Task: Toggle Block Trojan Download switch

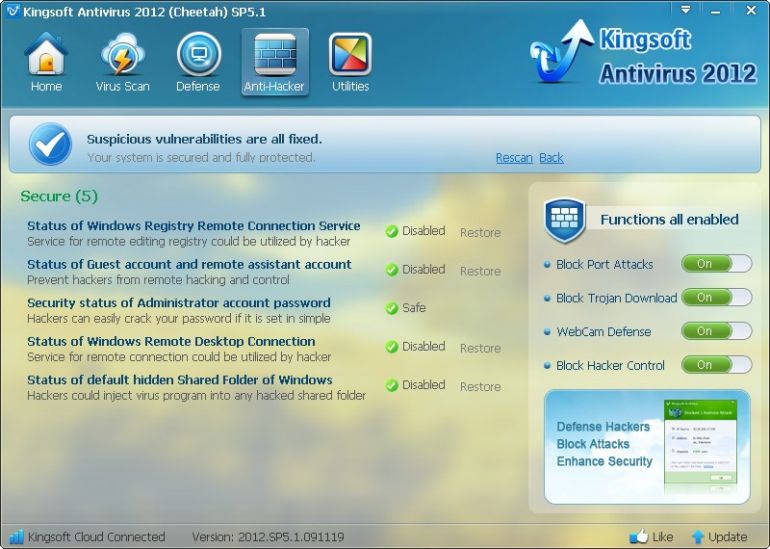Action: tap(716, 297)
